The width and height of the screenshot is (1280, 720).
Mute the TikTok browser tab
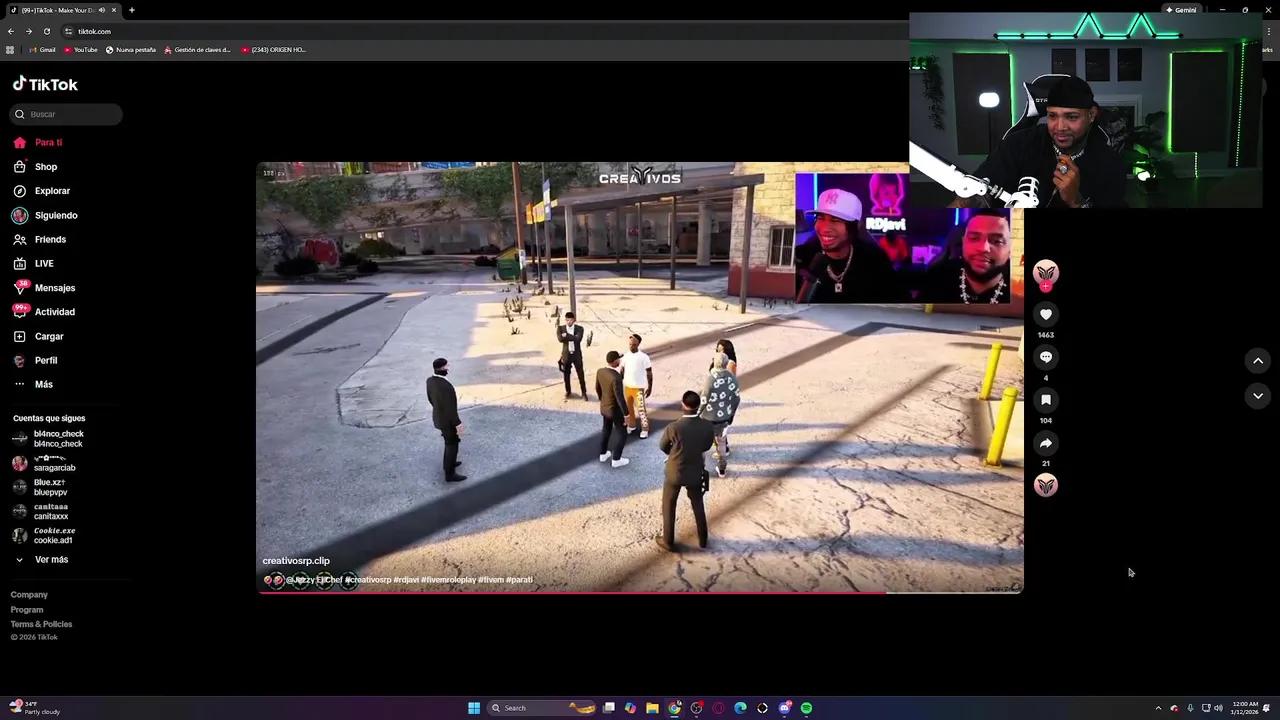coord(102,10)
